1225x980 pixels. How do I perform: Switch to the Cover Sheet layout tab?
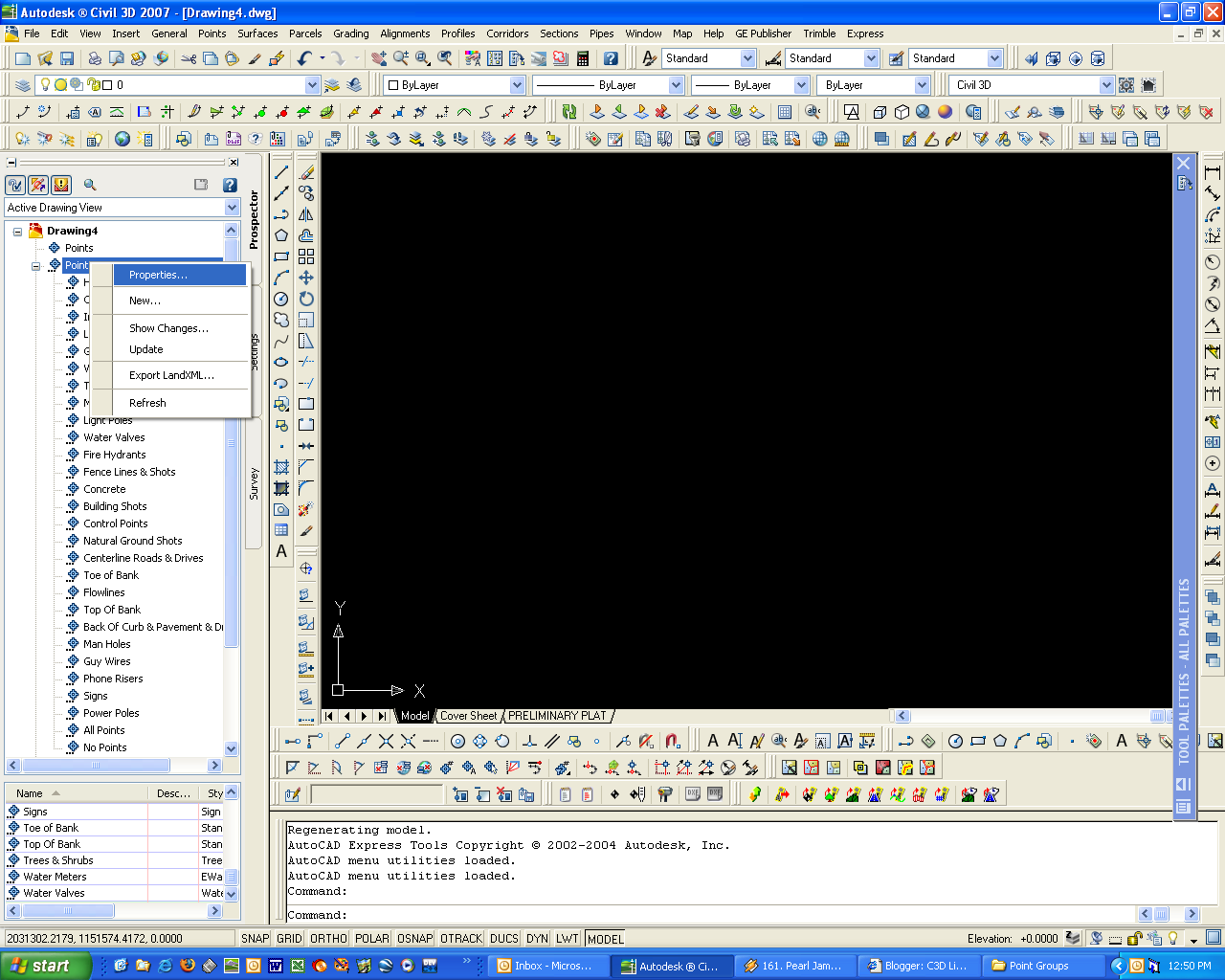click(x=469, y=716)
